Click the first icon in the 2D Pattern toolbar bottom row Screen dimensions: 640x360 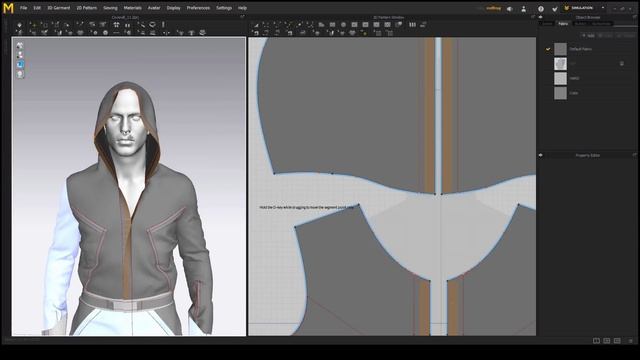256,33
